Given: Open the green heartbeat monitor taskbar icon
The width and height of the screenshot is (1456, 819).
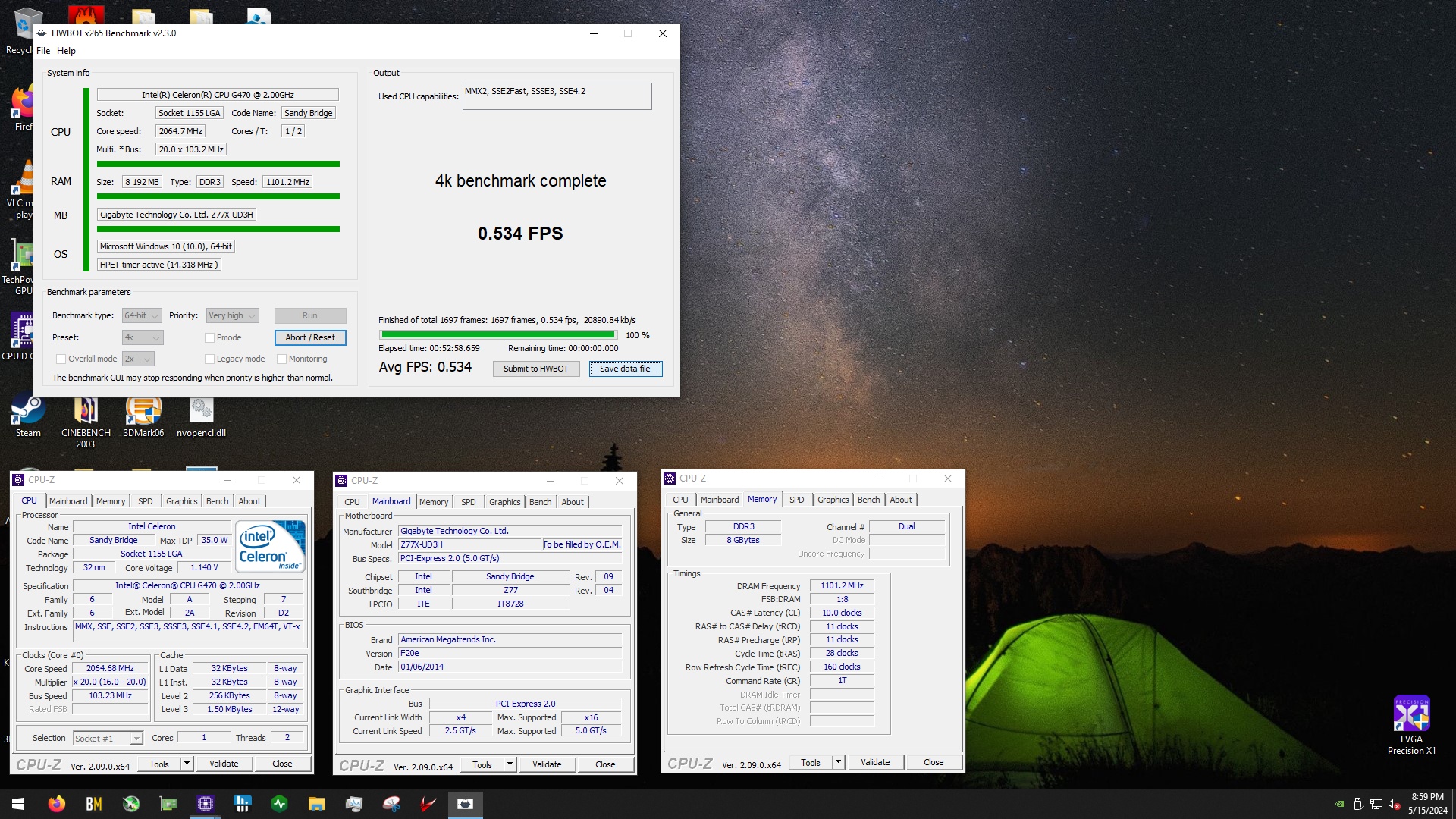Looking at the screenshot, I should tap(279, 804).
